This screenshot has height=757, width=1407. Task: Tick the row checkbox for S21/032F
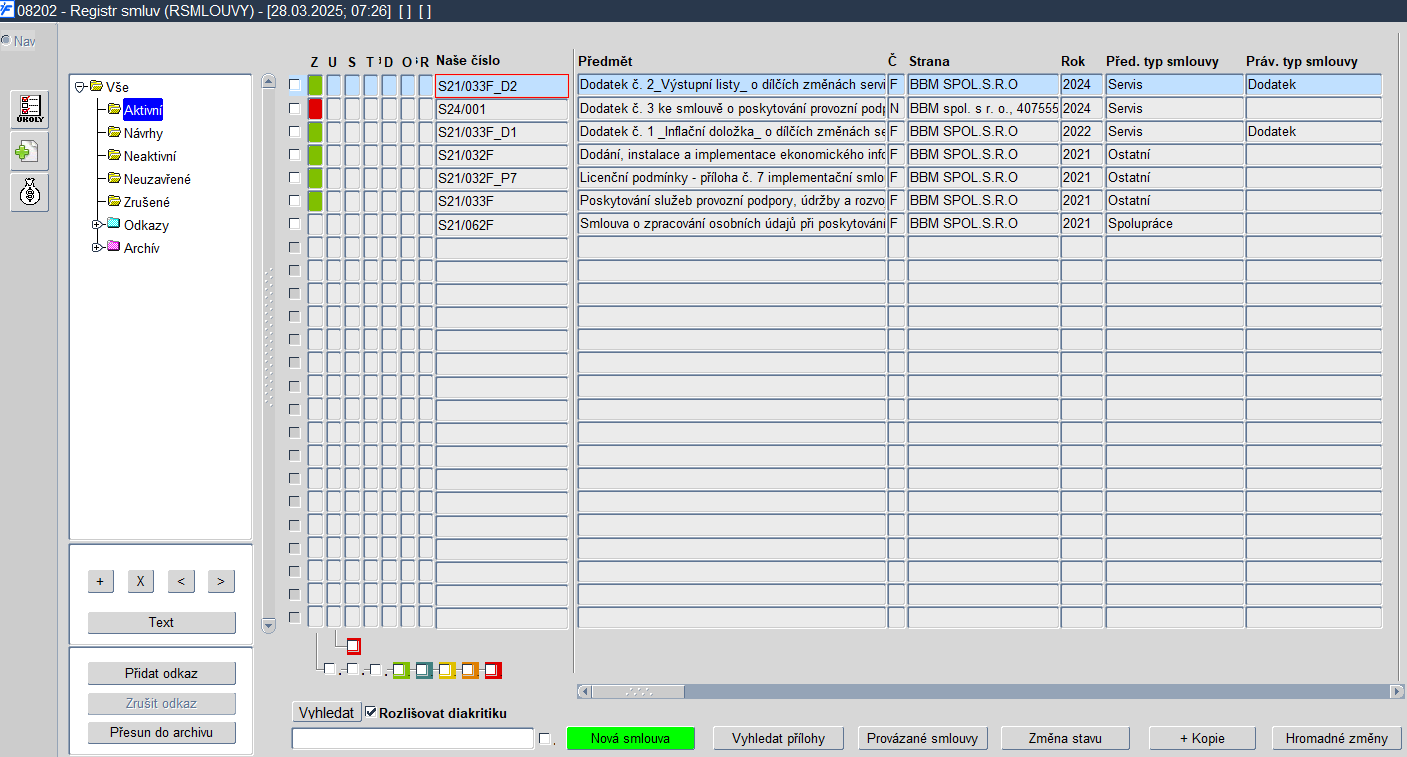coord(294,154)
